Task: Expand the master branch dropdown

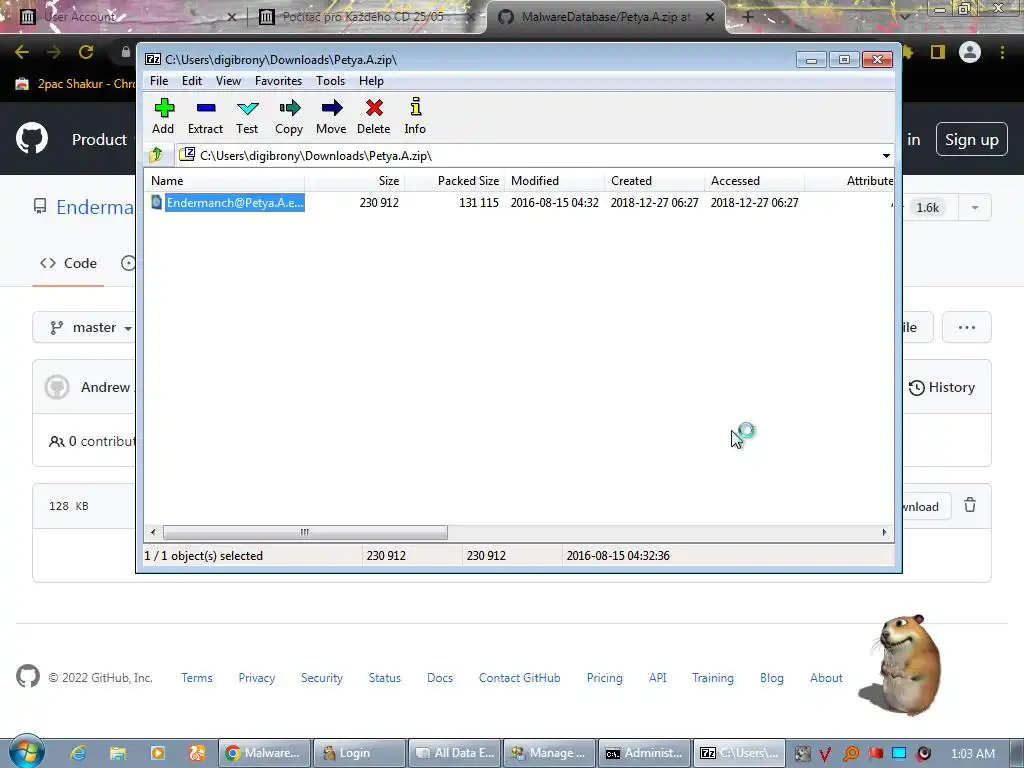Action: click(91, 327)
